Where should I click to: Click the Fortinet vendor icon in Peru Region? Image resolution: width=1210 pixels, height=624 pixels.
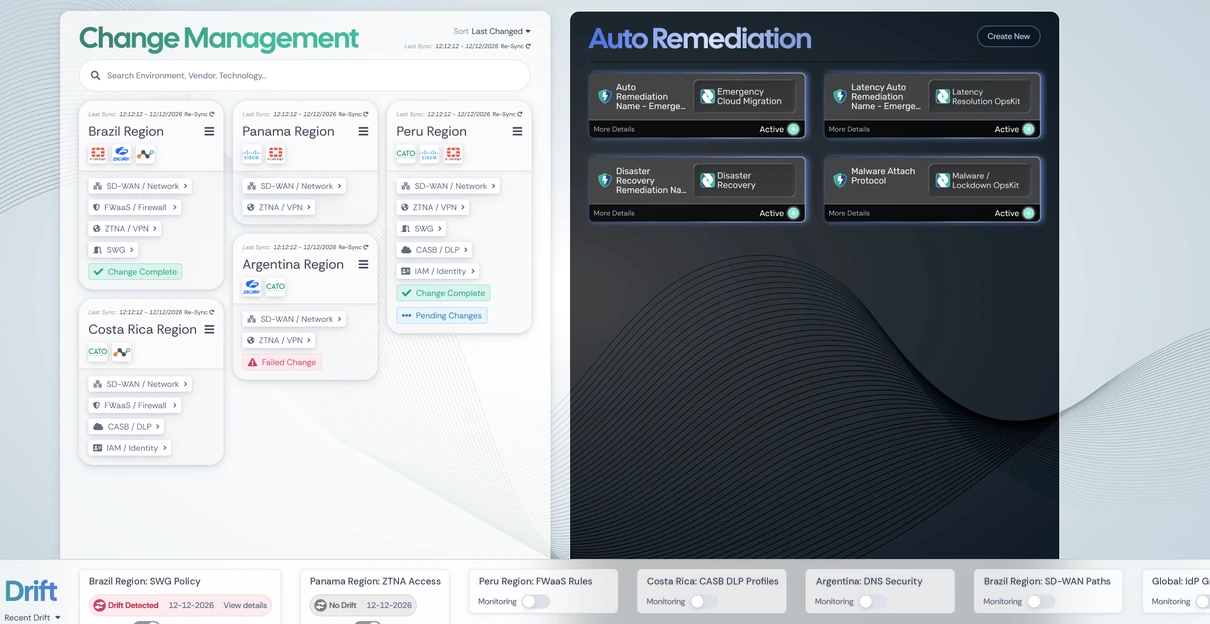pyautogui.click(x=453, y=154)
